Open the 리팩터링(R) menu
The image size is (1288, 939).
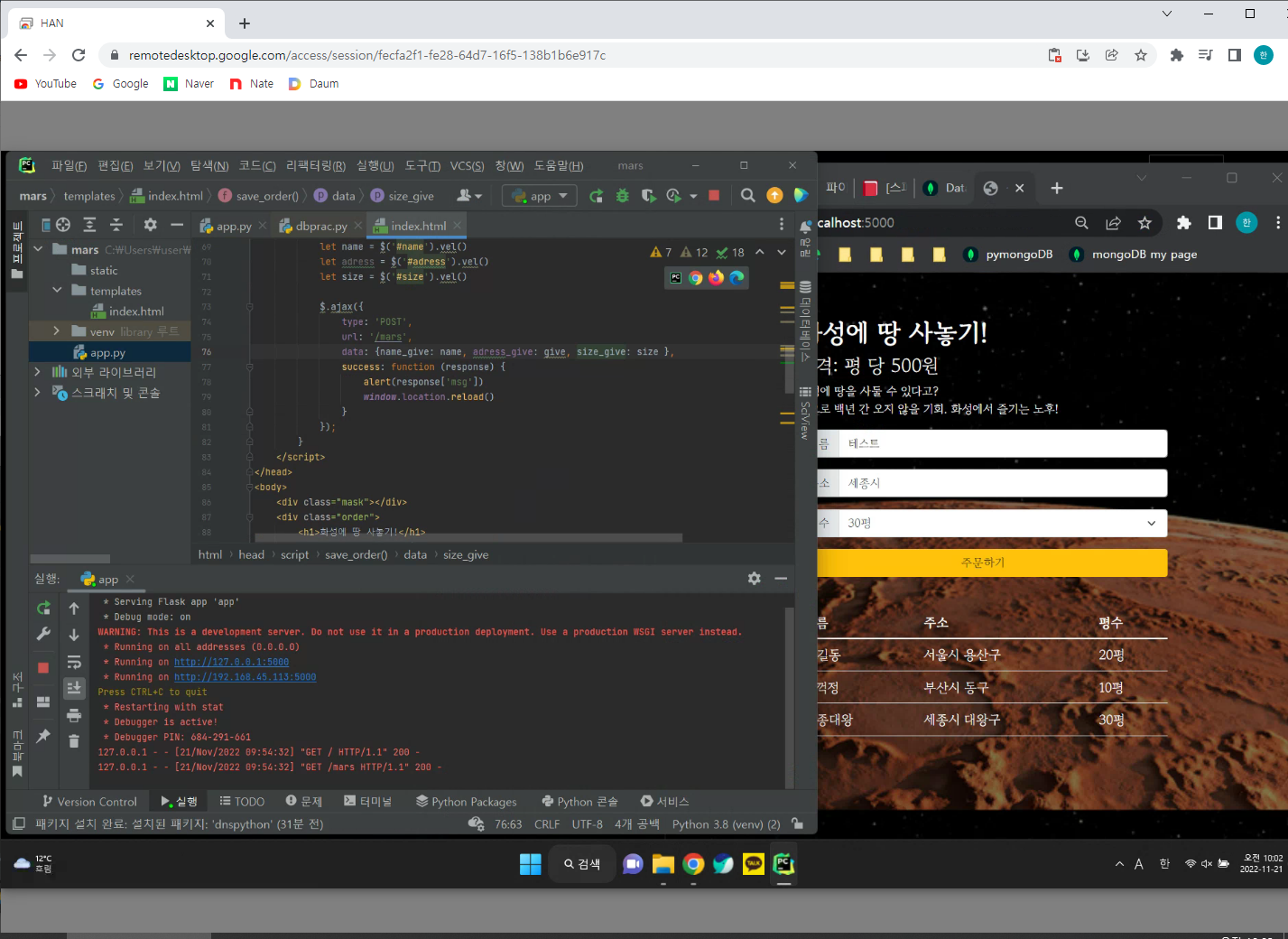coord(316,166)
